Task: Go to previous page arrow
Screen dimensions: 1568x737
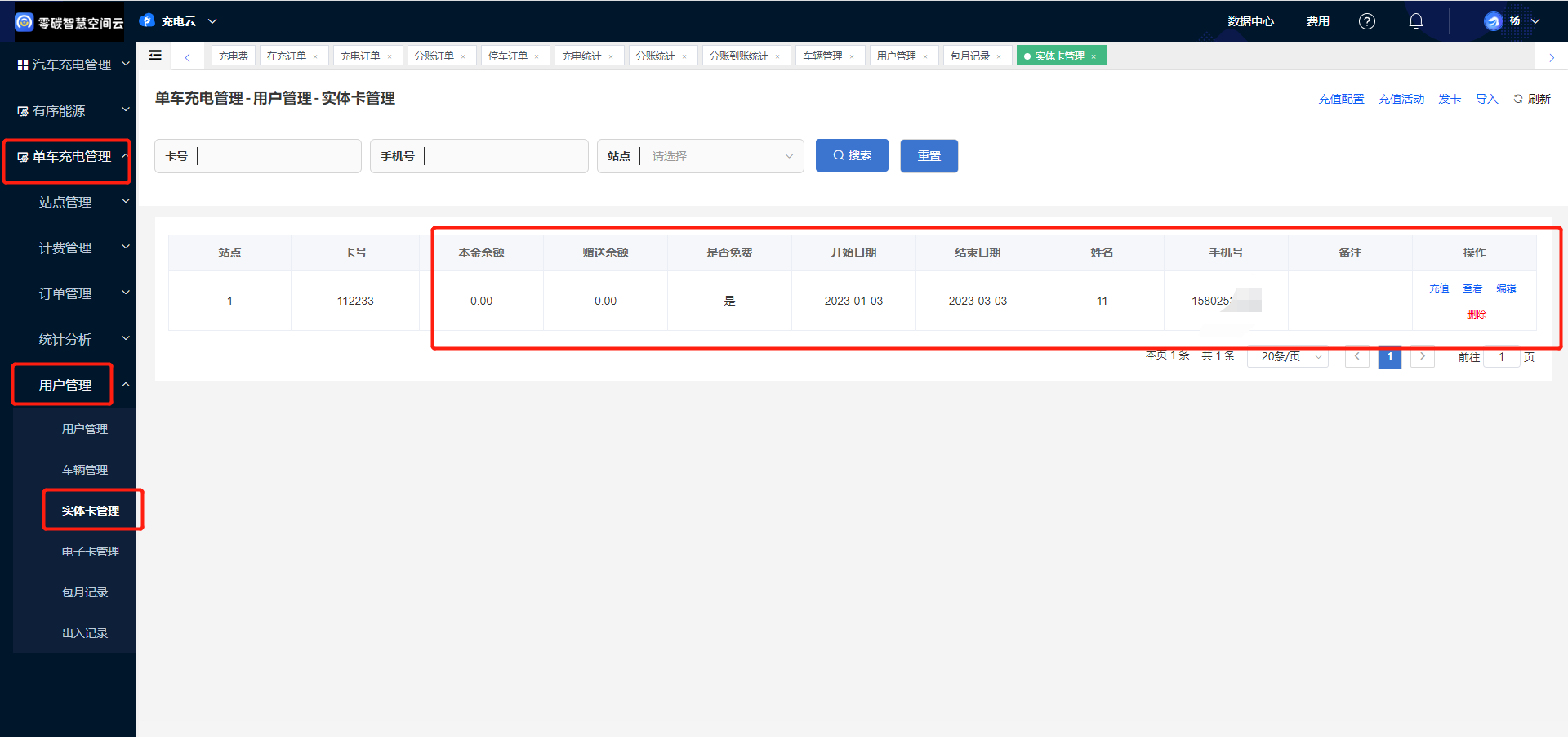Action: pos(1356,356)
